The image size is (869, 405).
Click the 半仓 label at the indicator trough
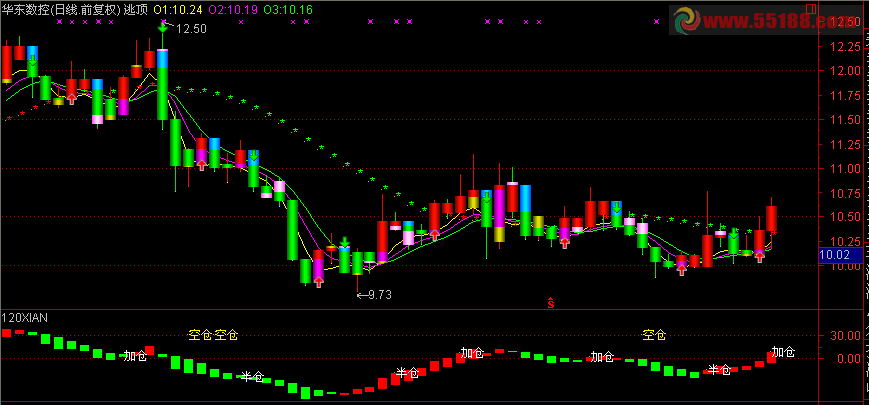(x=252, y=377)
